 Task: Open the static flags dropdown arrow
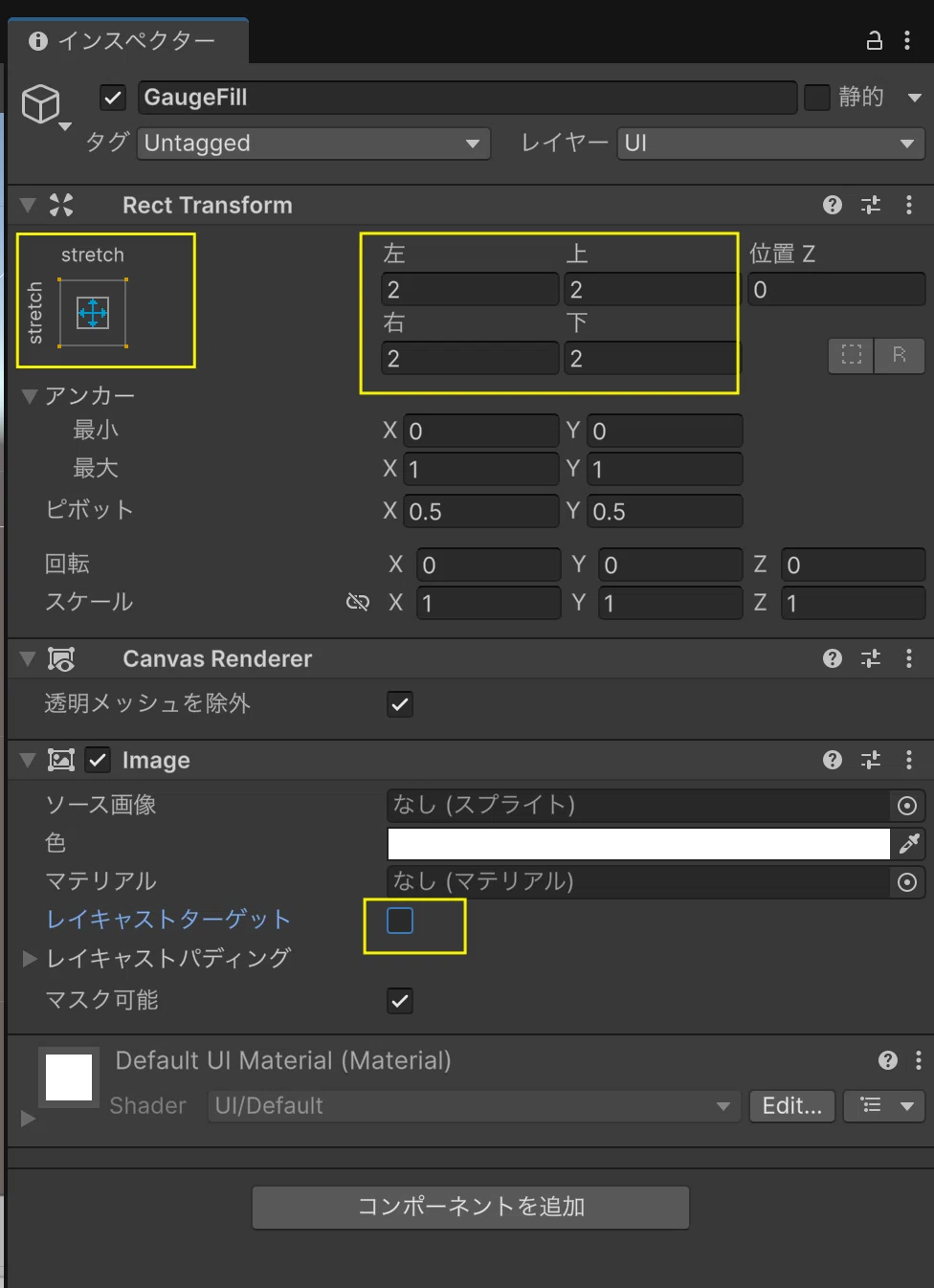click(x=915, y=98)
